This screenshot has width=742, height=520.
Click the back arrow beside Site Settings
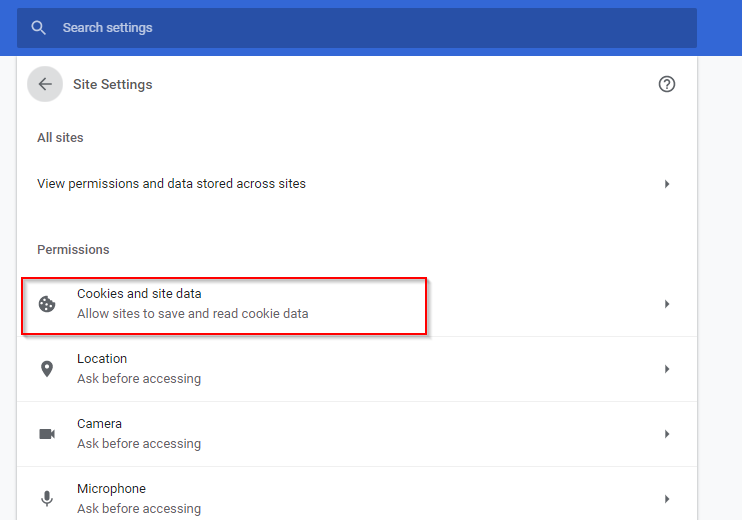45,84
